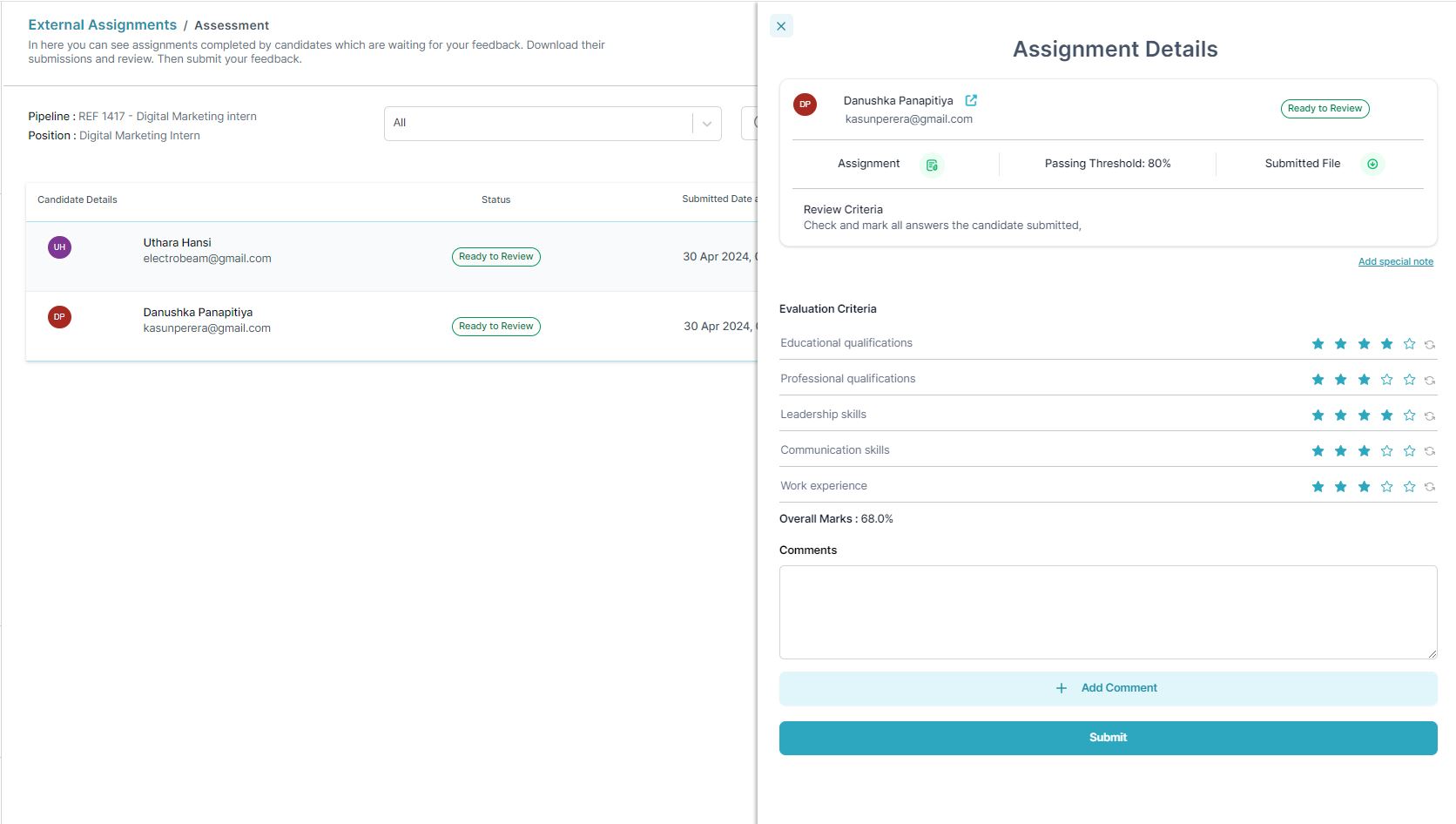Viewport: 1456px width, 824px height.
Task: Give Leadership skills five stars
Action: coord(1410,415)
